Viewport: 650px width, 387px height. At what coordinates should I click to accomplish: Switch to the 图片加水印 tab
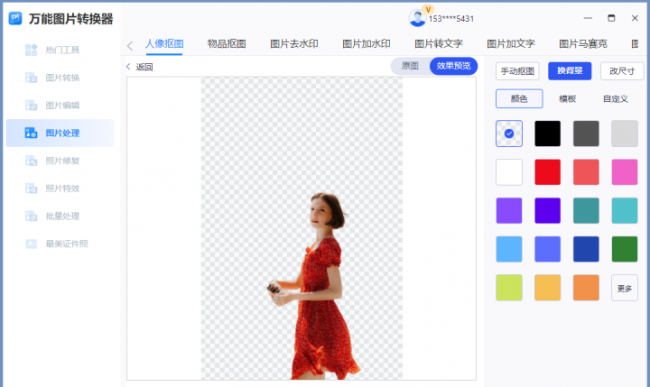pyautogui.click(x=366, y=44)
